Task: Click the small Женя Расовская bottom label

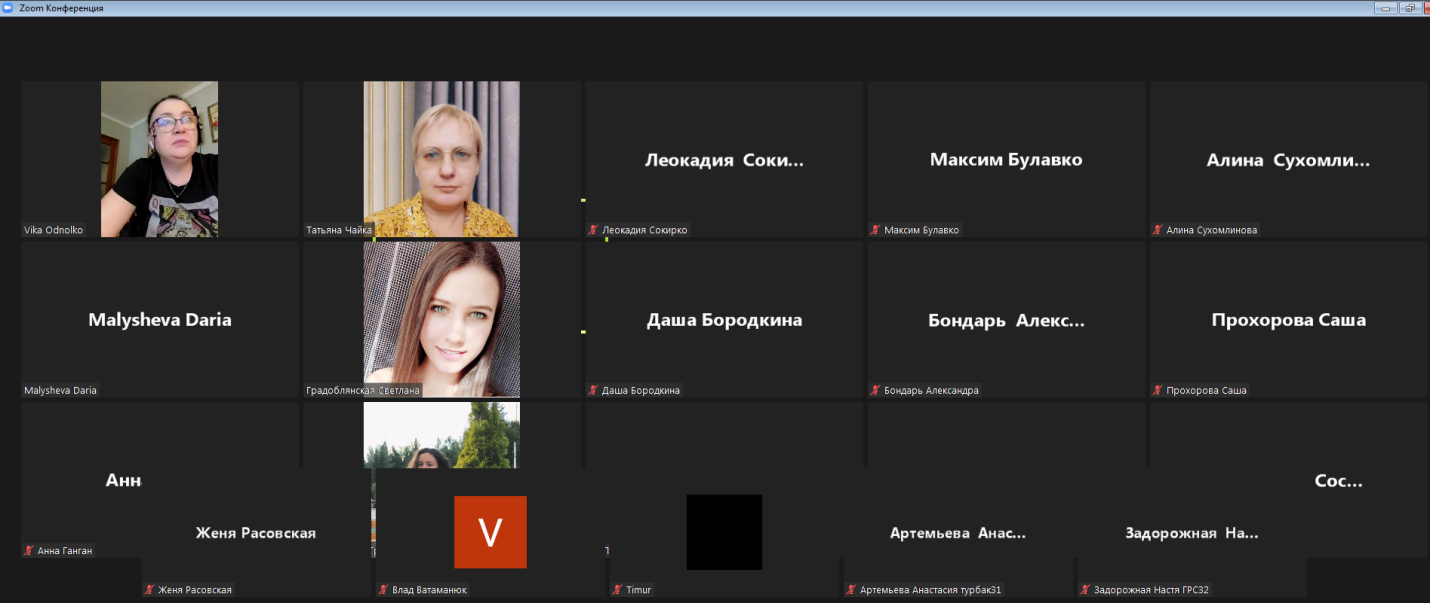Action: pos(195,590)
